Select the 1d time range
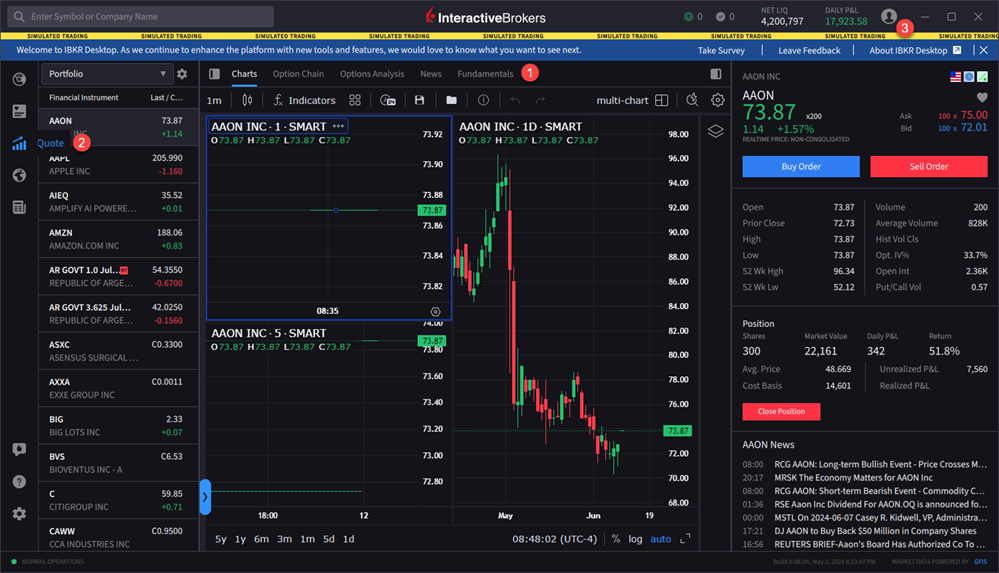 pyautogui.click(x=349, y=539)
